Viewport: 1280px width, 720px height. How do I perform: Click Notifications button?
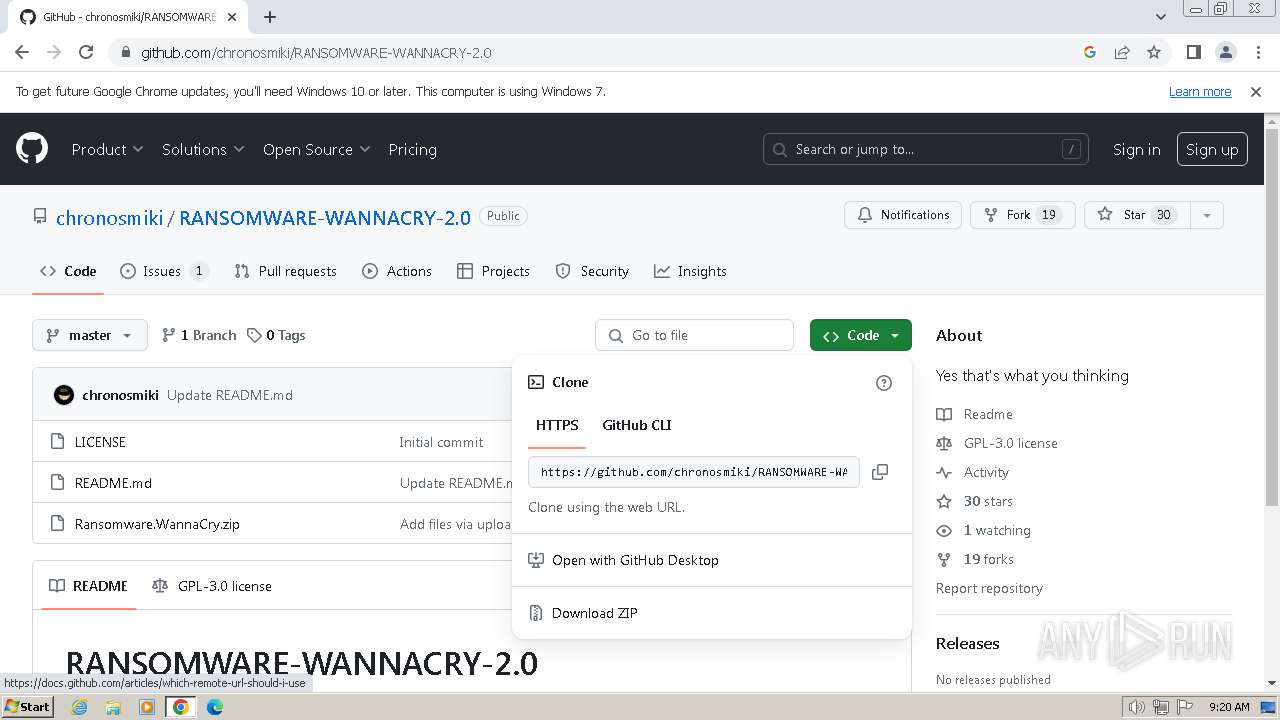[903, 215]
